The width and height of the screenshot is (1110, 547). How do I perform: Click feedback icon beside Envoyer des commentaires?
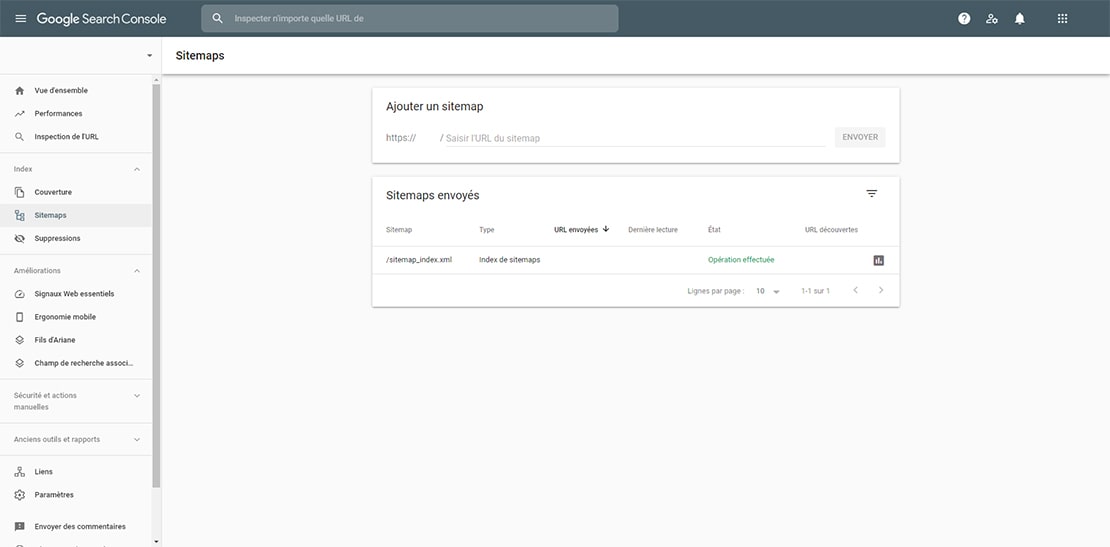20,526
